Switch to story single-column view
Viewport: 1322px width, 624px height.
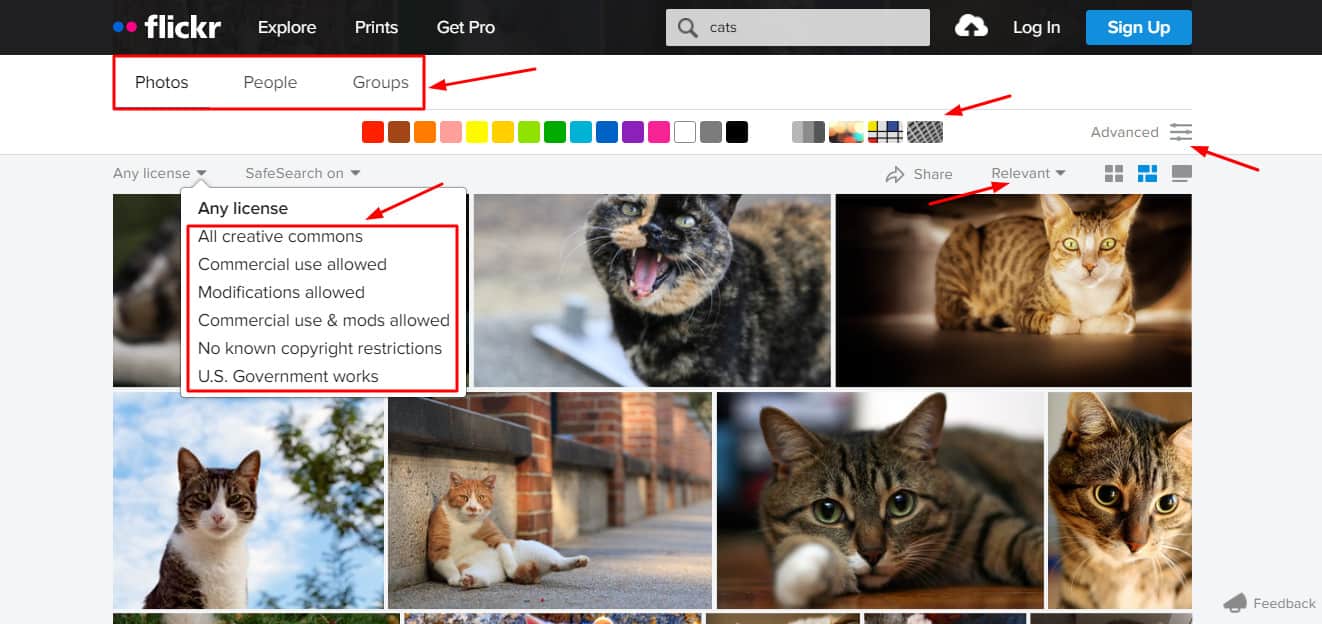1181,174
